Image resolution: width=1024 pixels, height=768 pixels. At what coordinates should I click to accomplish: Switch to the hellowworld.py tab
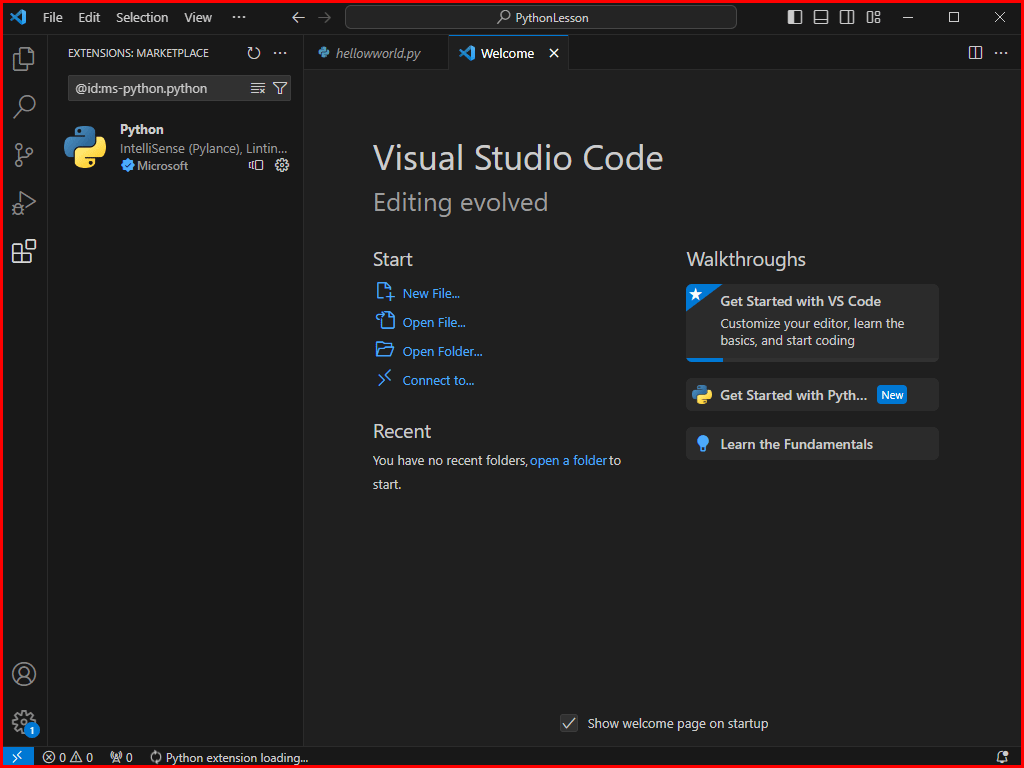(x=376, y=53)
